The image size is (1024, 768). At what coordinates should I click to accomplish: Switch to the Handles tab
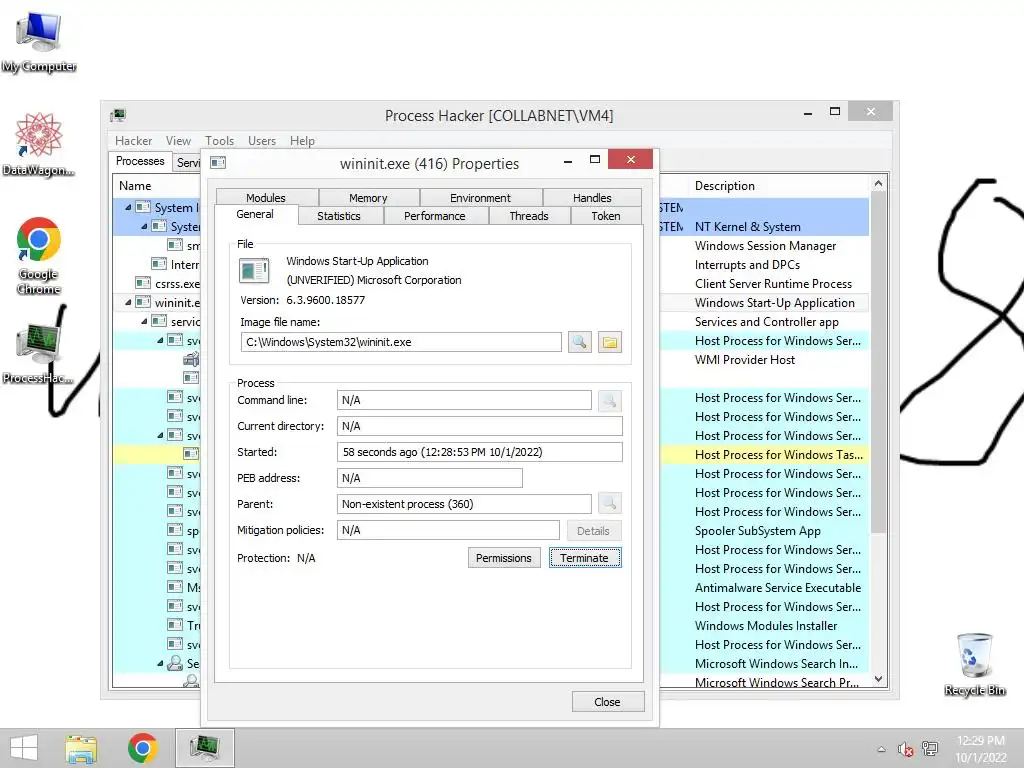point(592,198)
